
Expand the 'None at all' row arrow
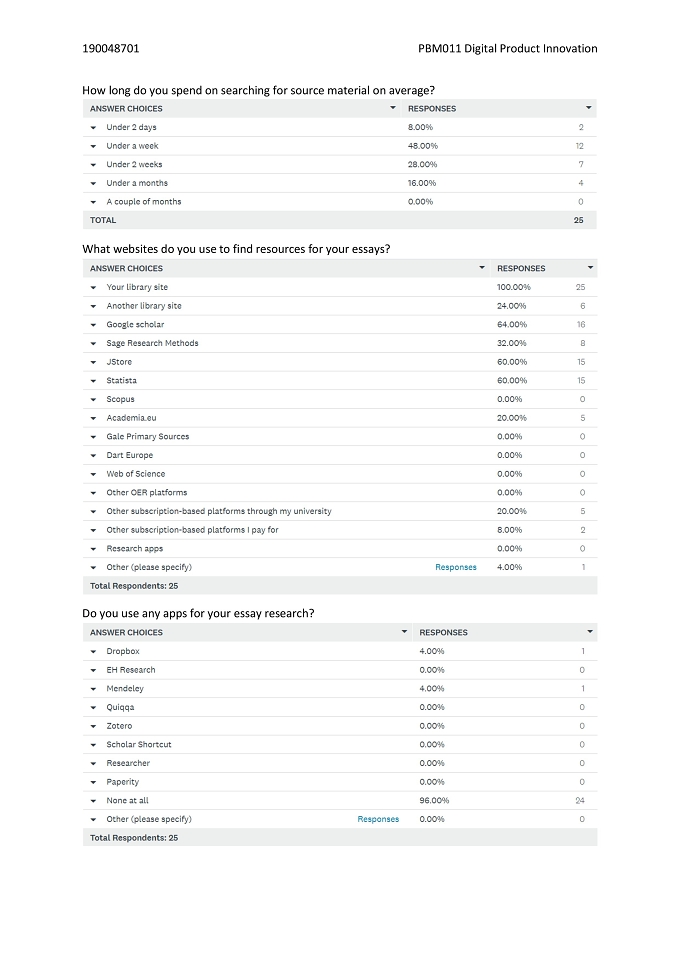click(x=93, y=801)
